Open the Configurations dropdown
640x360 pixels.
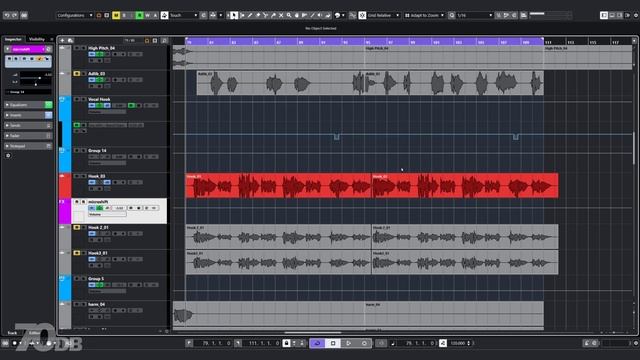pos(75,15)
